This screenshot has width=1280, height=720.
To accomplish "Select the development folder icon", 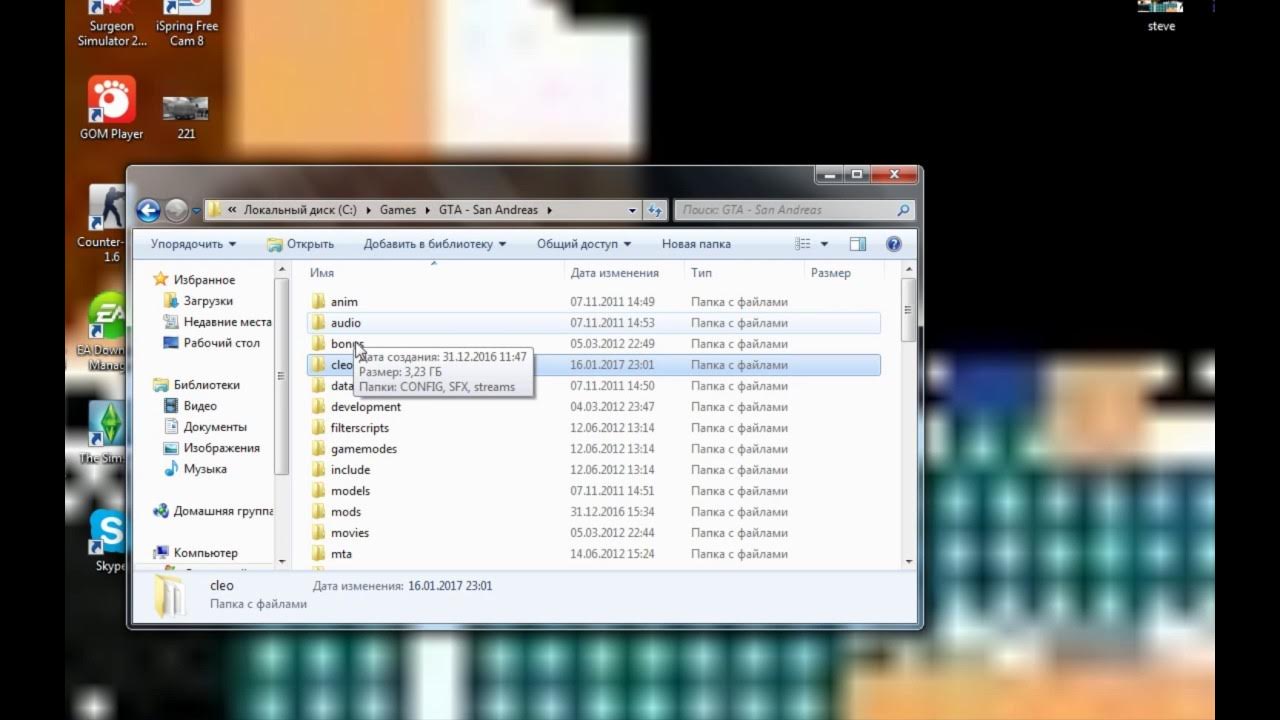I will pos(319,407).
